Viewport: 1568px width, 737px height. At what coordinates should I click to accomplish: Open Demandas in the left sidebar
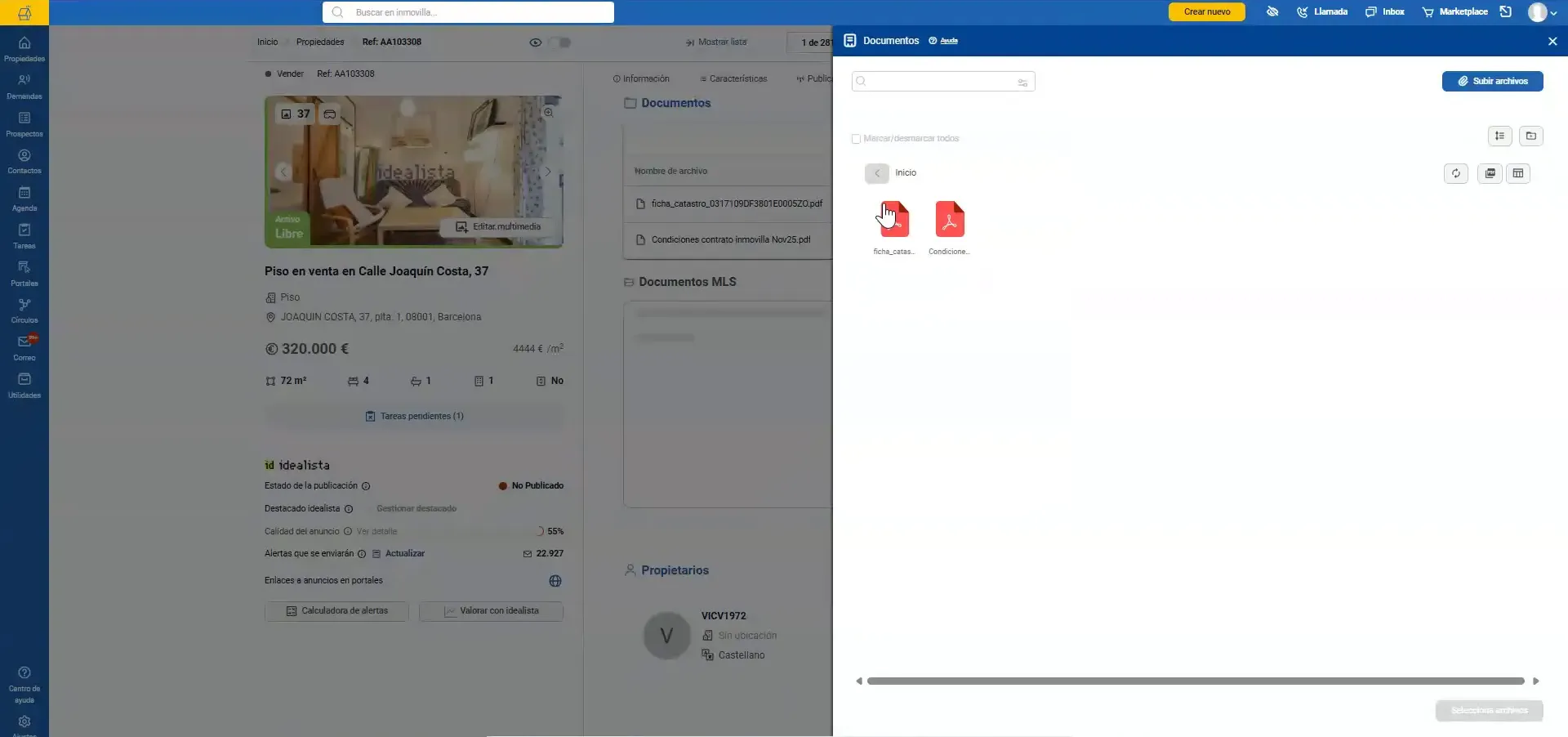click(24, 87)
